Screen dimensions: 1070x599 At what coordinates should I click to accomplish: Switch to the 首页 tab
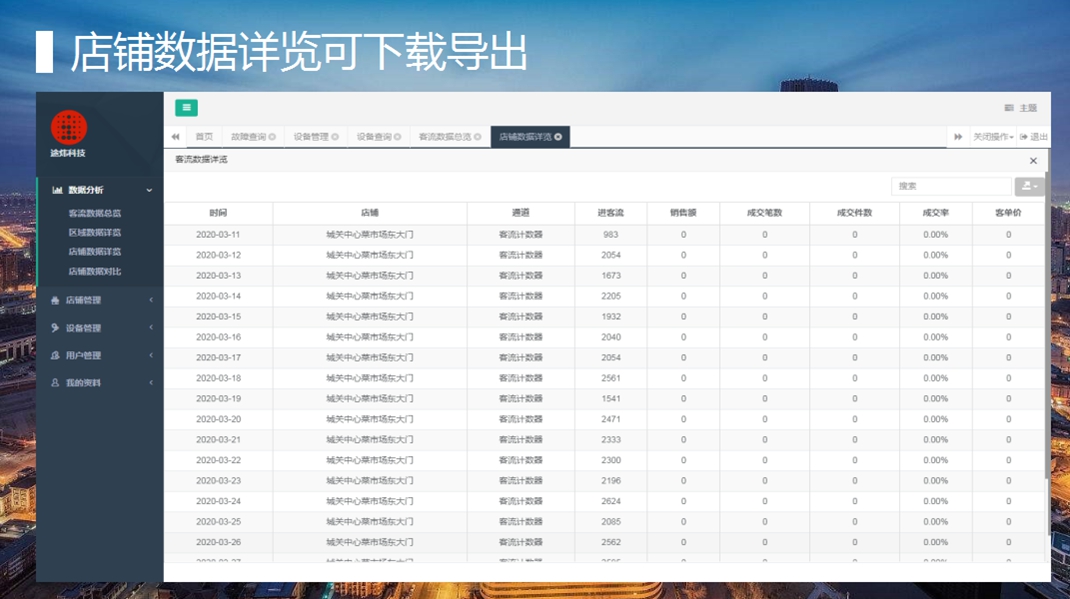204,137
